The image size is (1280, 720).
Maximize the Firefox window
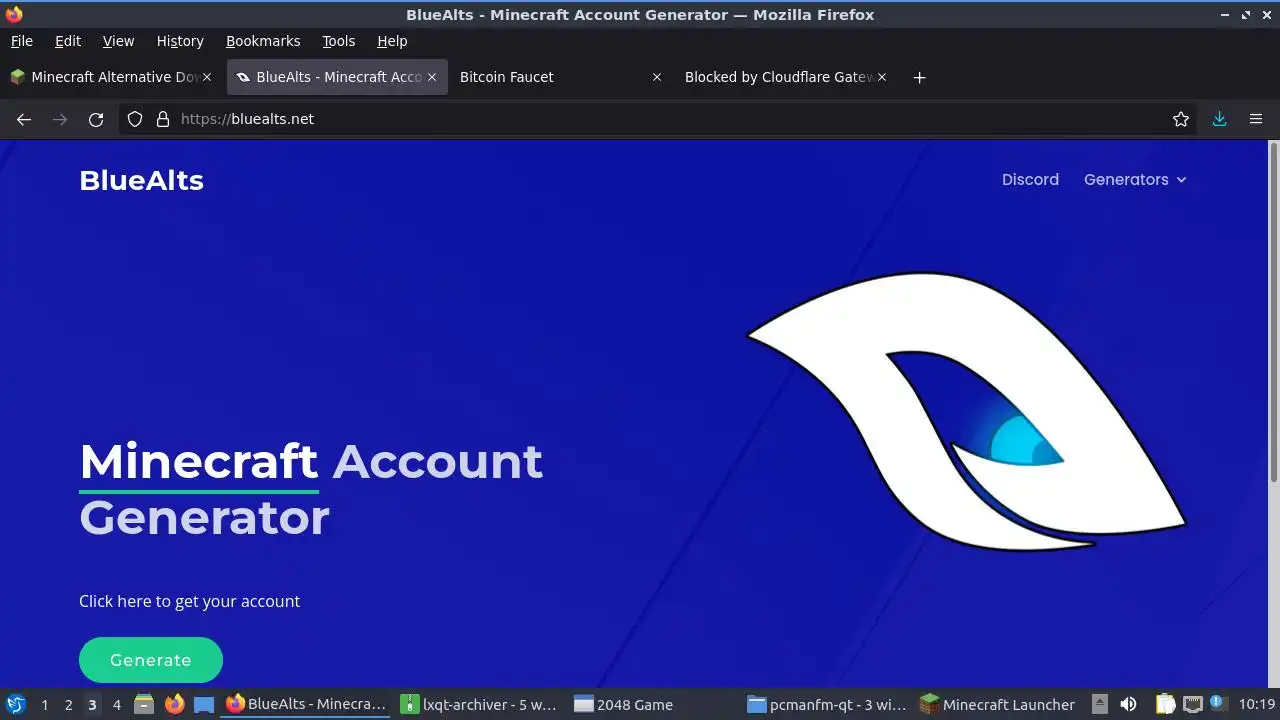pos(1246,15)
